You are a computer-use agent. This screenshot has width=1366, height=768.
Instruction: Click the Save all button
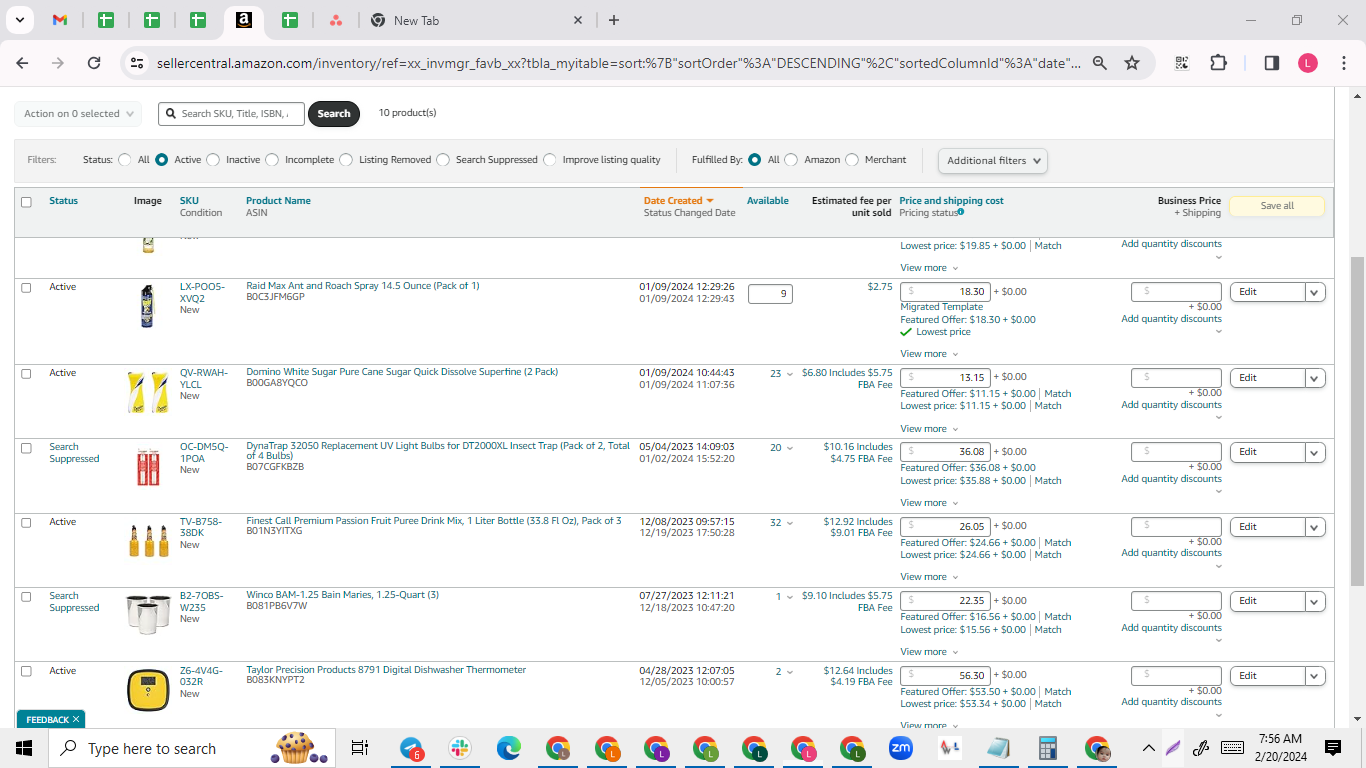point(1277,206)
